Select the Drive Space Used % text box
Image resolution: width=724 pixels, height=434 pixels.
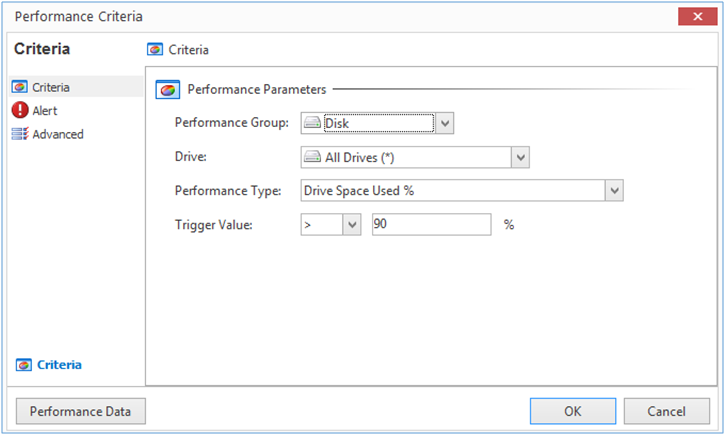coord(452,191)
